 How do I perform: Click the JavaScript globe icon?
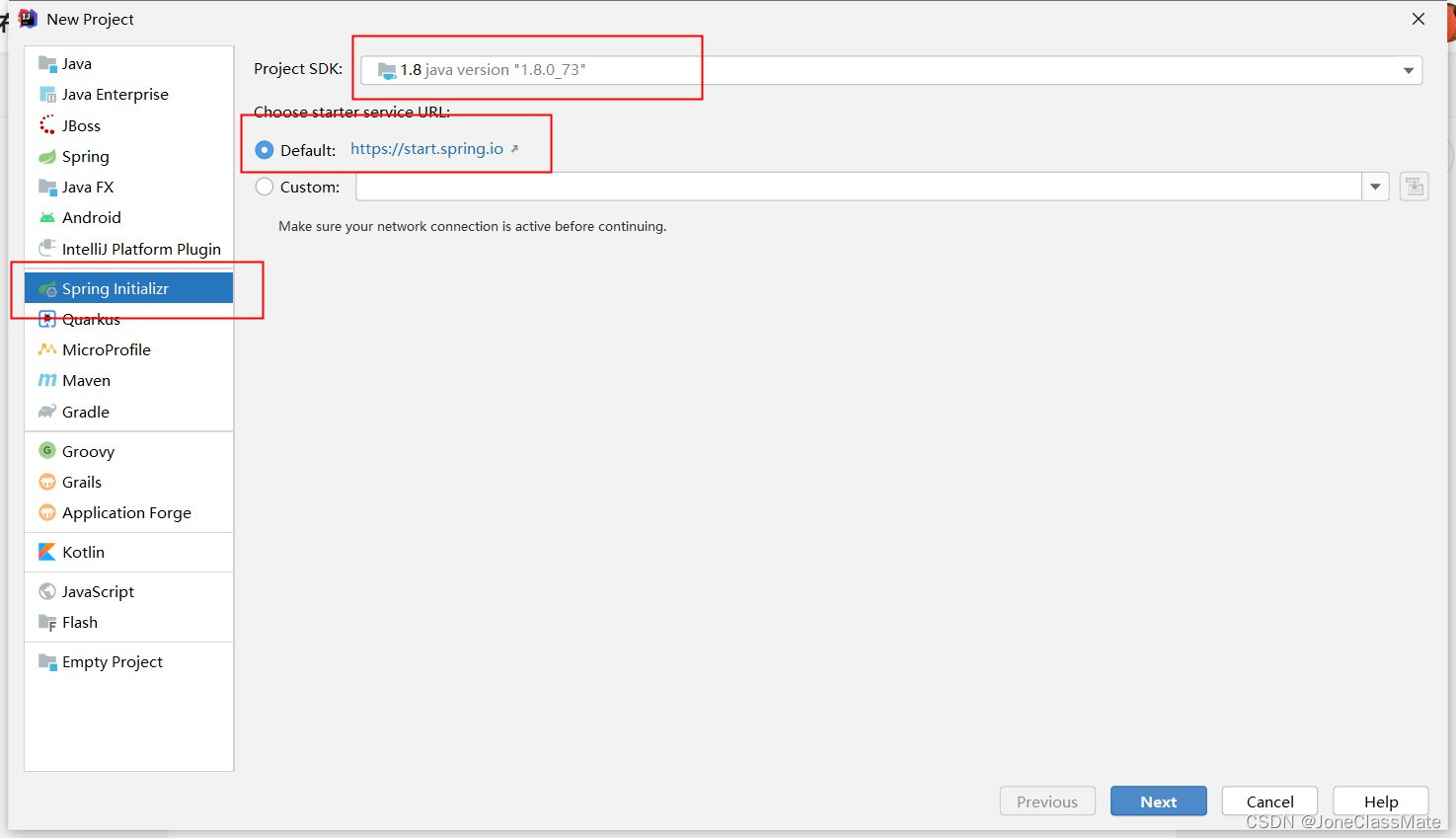[47, 591]
